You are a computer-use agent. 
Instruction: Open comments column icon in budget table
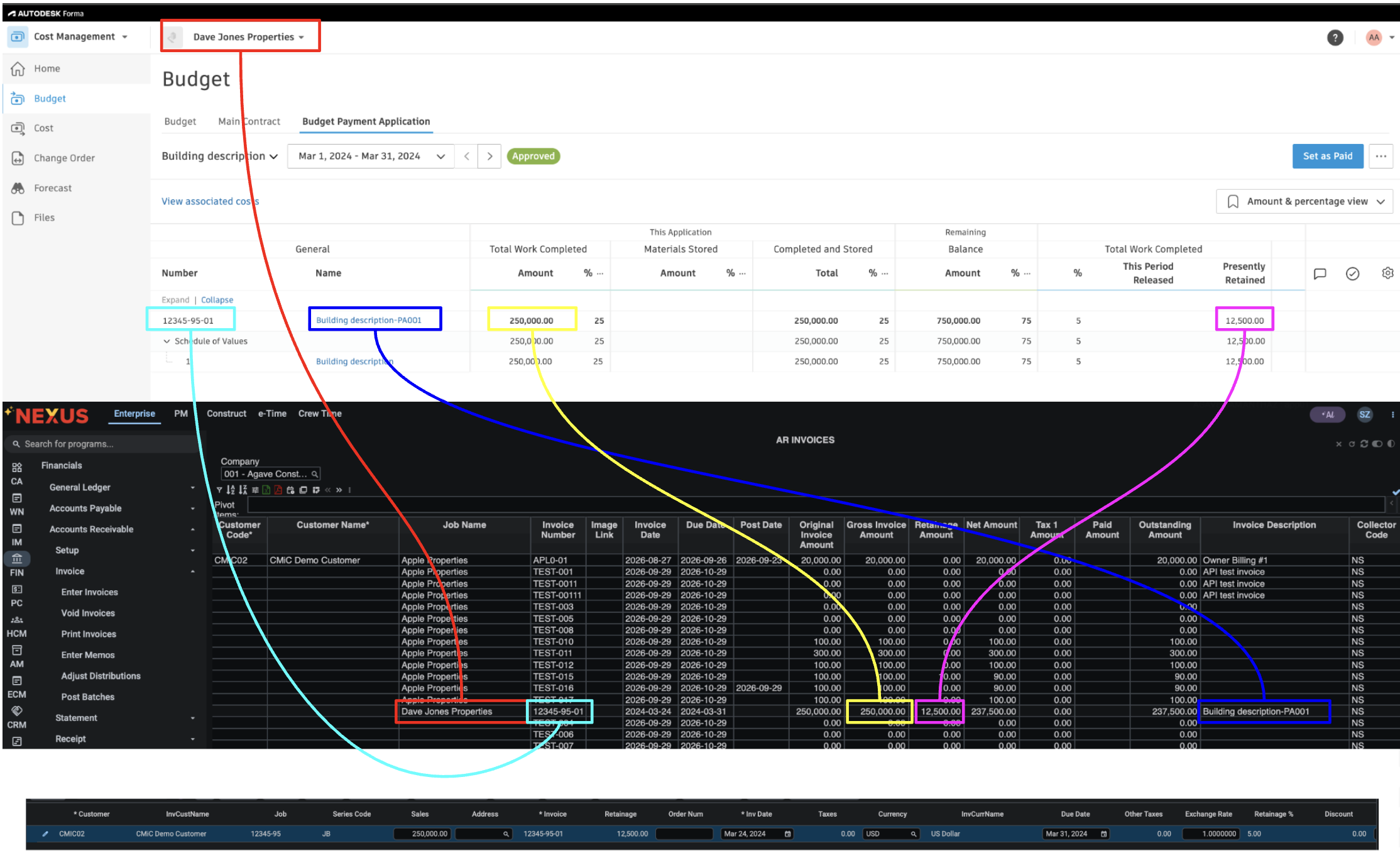pos(1320,273)
